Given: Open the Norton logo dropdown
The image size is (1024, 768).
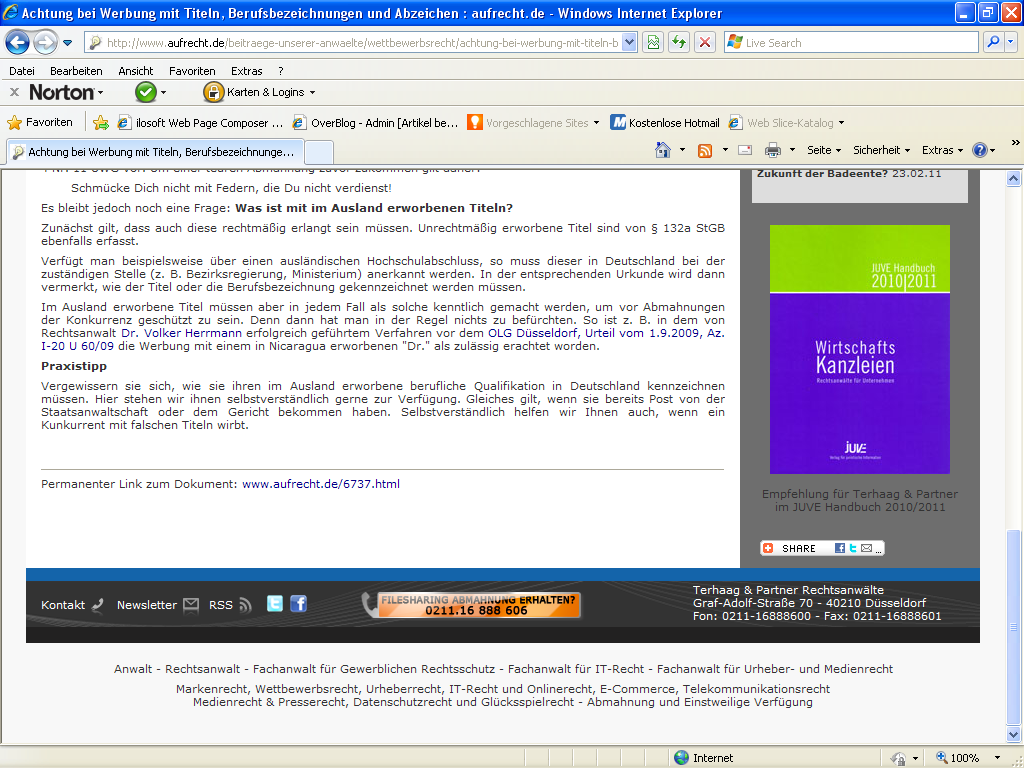Looking at the screenshot, I should [x=66, y=93].
